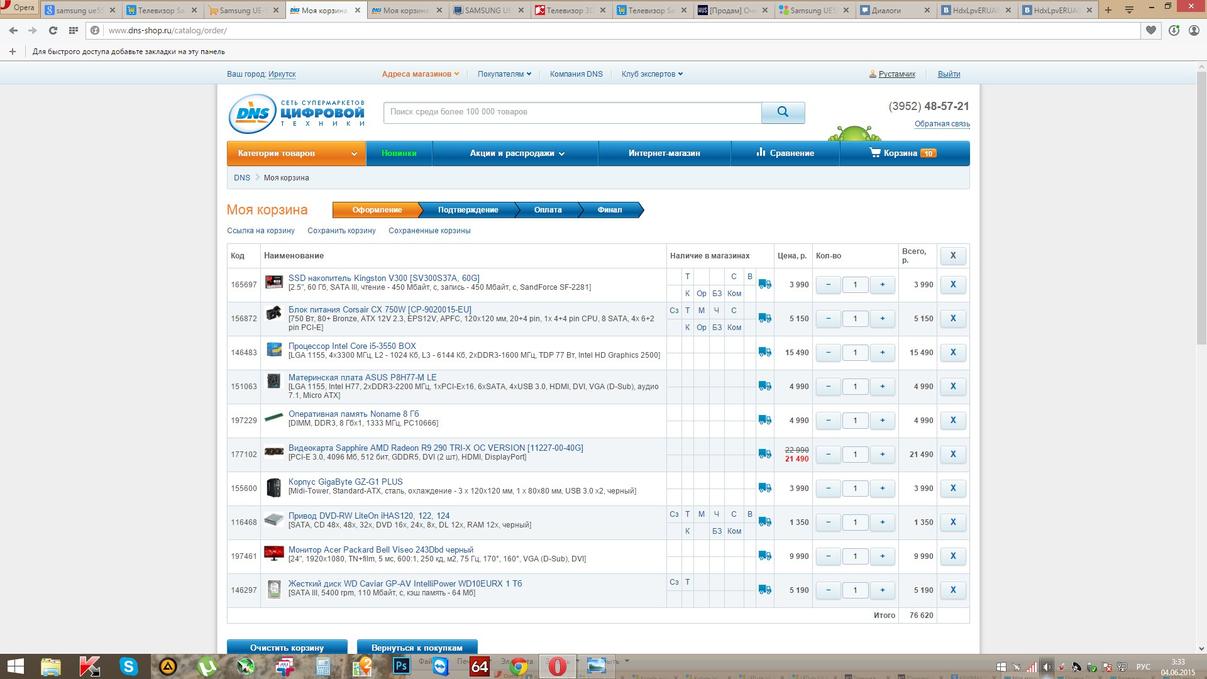1207x679 pixels.
Task: Open Интернет-магазин menu item
Action: (x=664, y=153)
